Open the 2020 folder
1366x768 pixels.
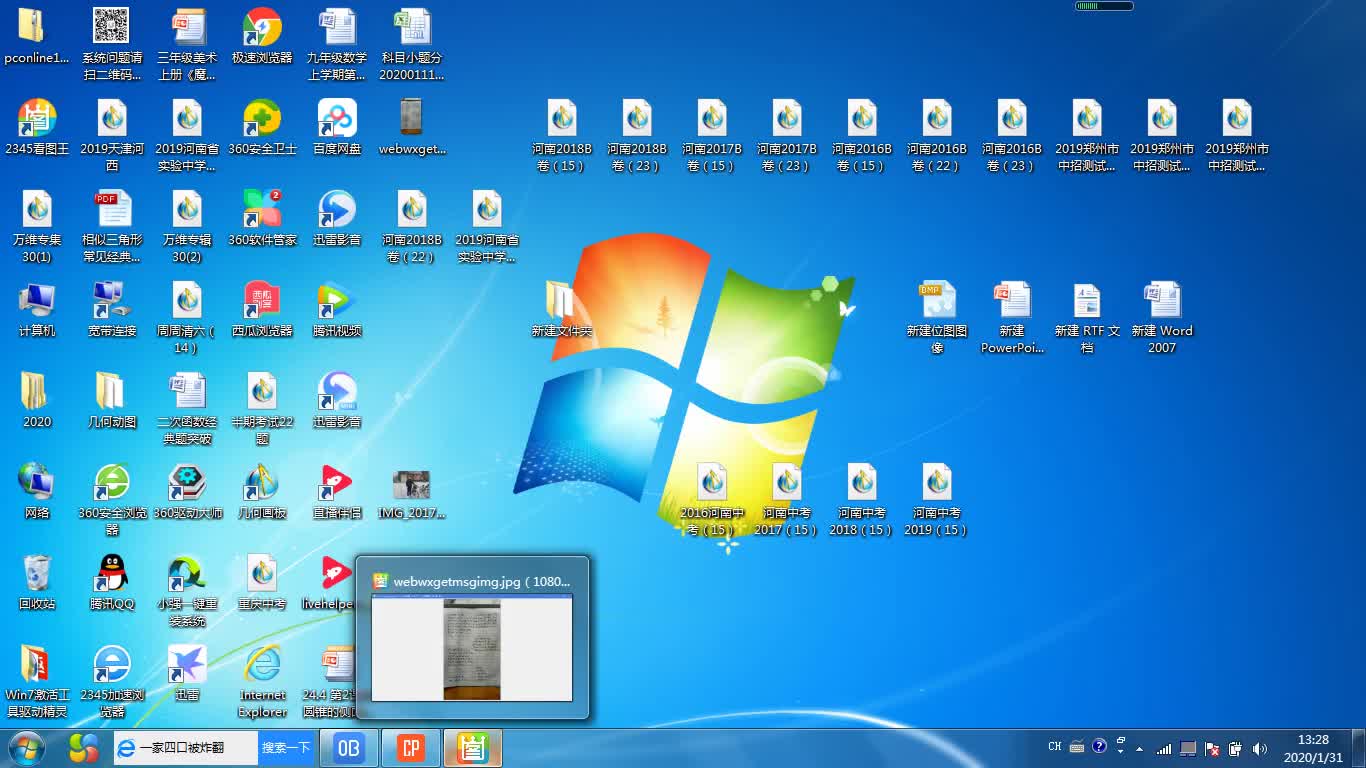point(37,400)
